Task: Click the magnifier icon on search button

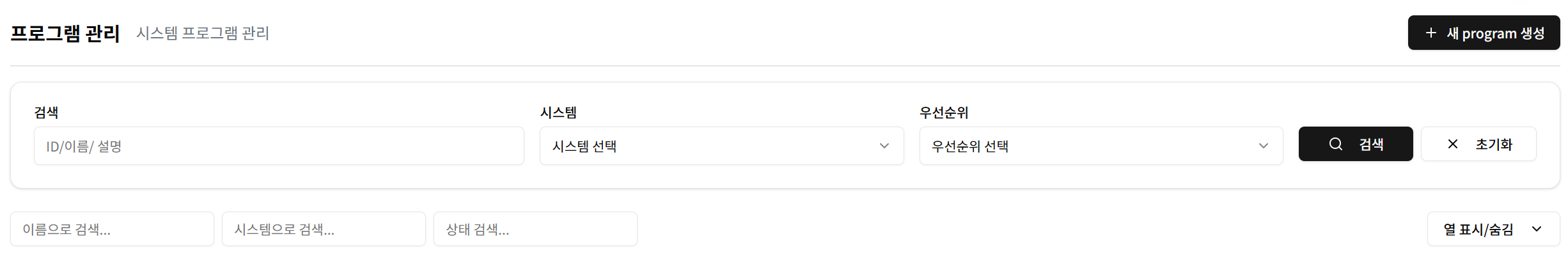Action: coord(1336,144)
